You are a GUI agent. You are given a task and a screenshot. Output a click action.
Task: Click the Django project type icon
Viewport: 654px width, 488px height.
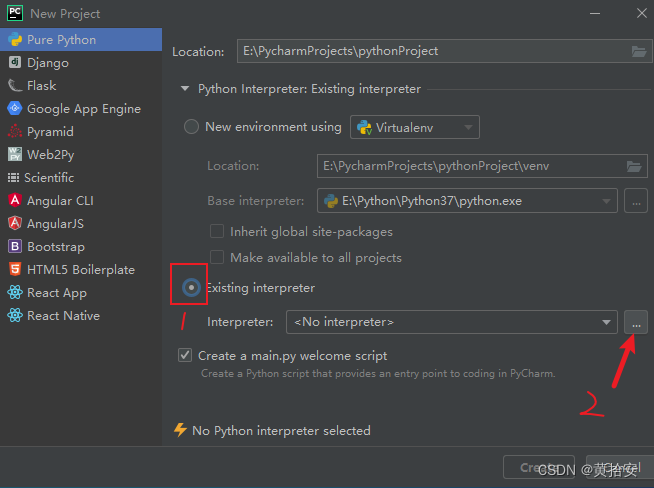pyautogui.click(x=15, y=63)
